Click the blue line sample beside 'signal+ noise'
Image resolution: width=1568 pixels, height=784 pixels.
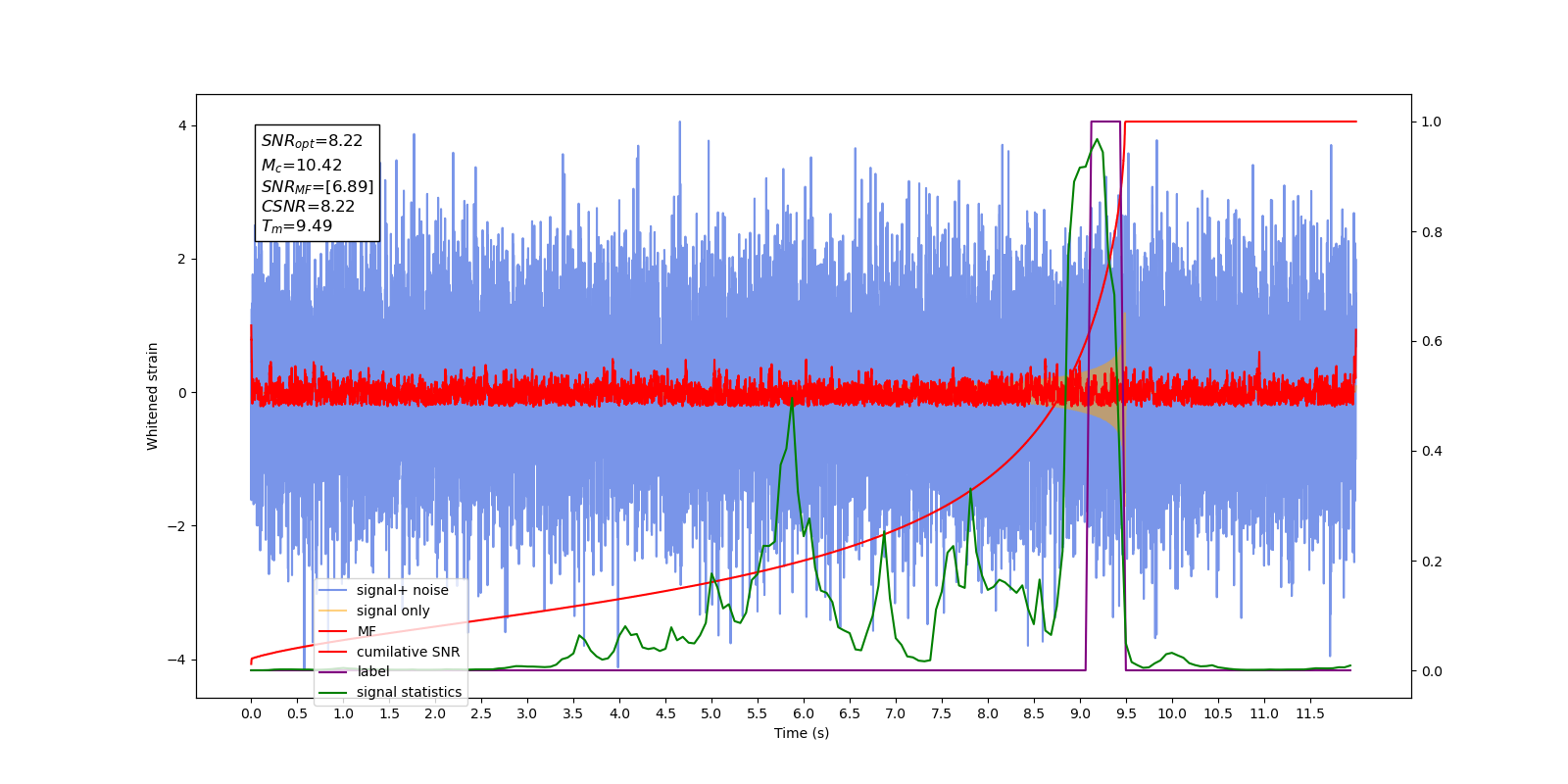tap(333, 590)
